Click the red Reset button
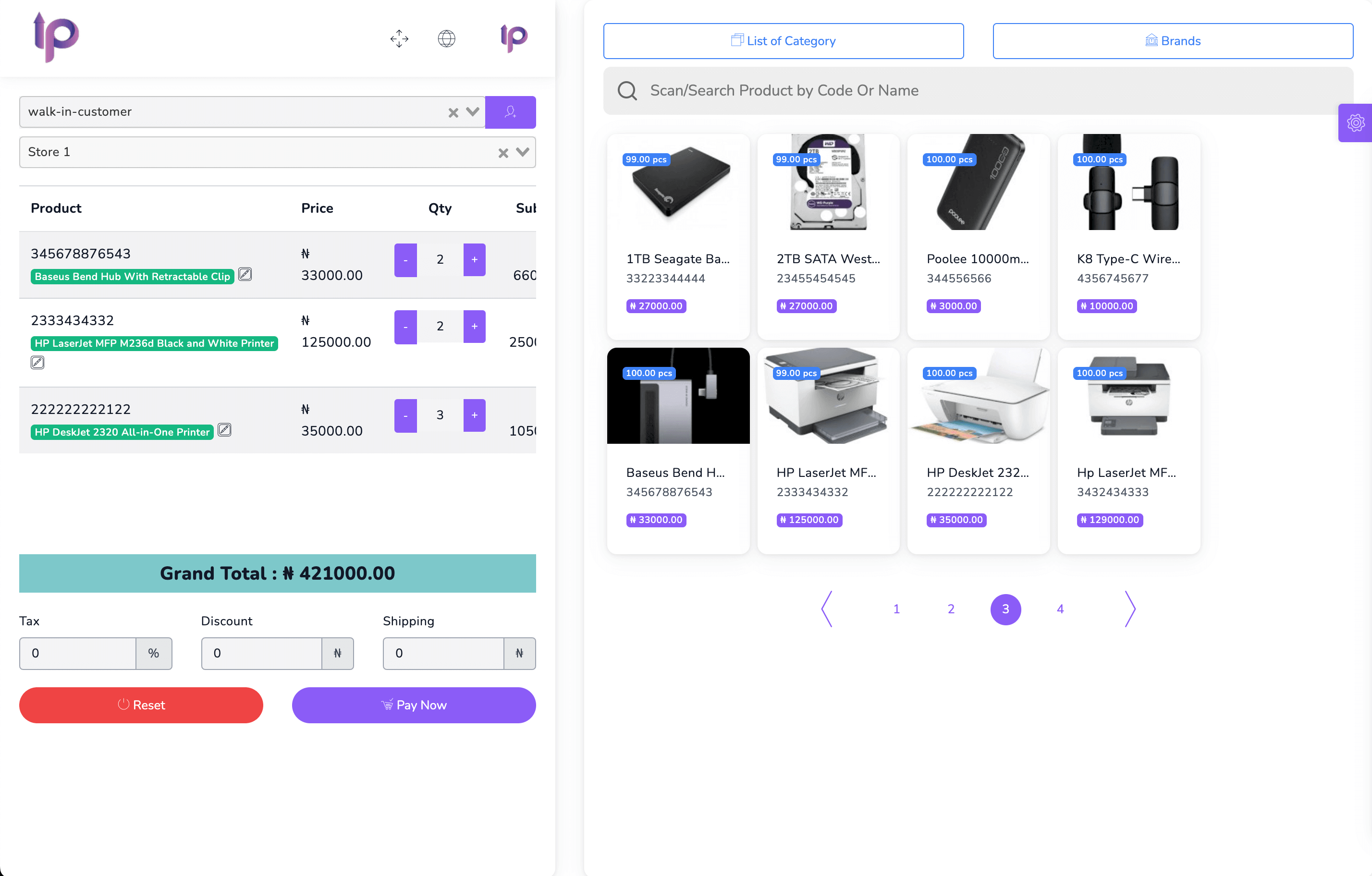Viewport: 1372px width, 876px height. tap(141, 705)
